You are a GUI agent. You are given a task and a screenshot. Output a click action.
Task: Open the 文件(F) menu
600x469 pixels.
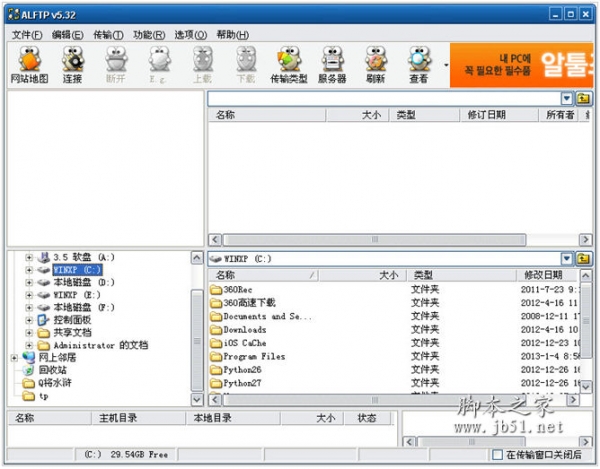pyautogui.click(x=27, y=35)
